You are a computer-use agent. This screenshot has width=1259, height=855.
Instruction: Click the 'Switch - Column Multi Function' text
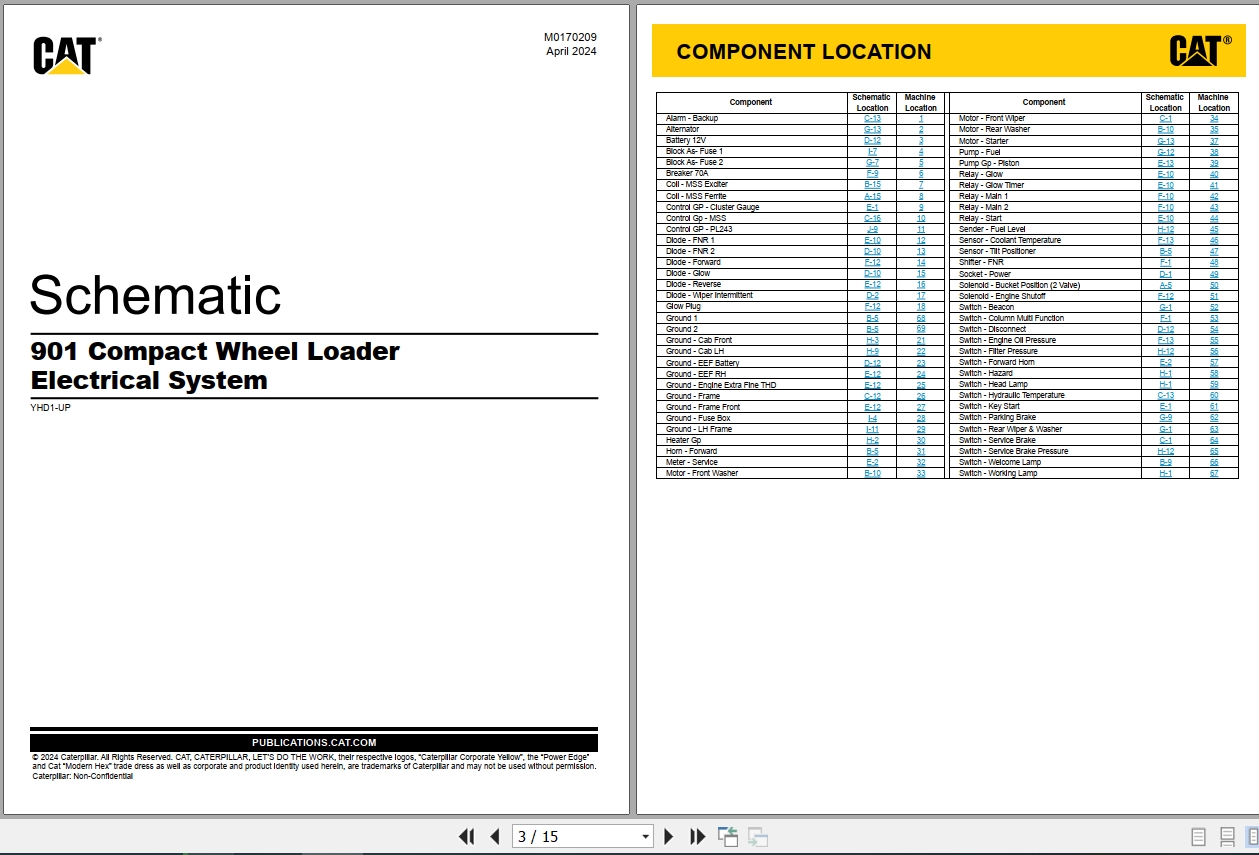click(x=1011, y=318)
